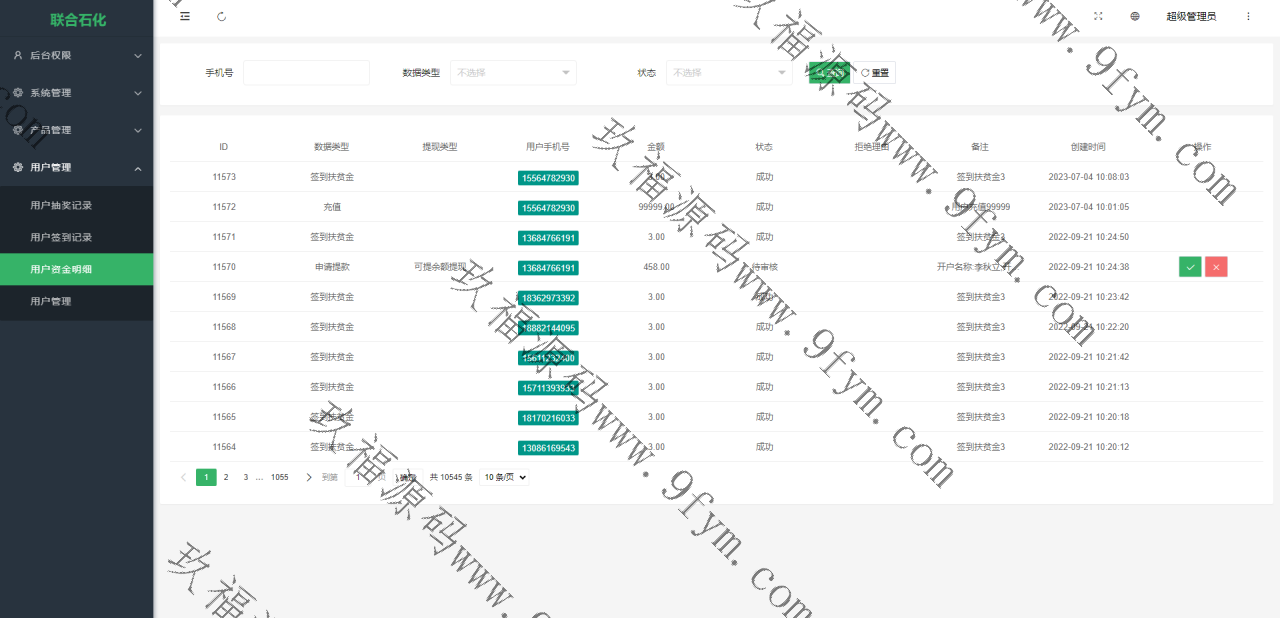Click the 重置 reset button
Viewport: 1280px width, 618px height.
click(x=875, y=73)
